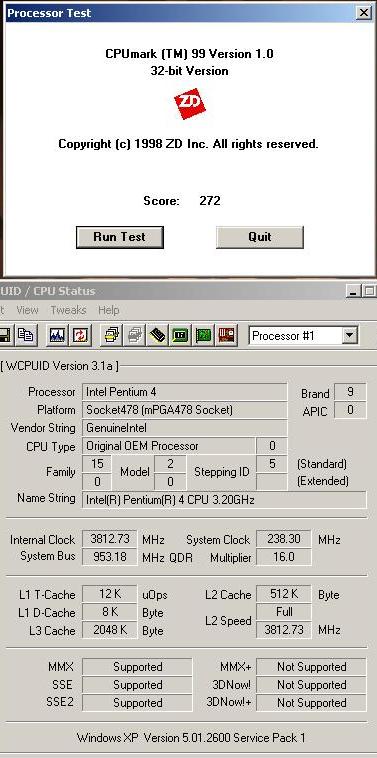Open the clock history graph icon
Screen dimensions: 377x758
coord(57,335)
